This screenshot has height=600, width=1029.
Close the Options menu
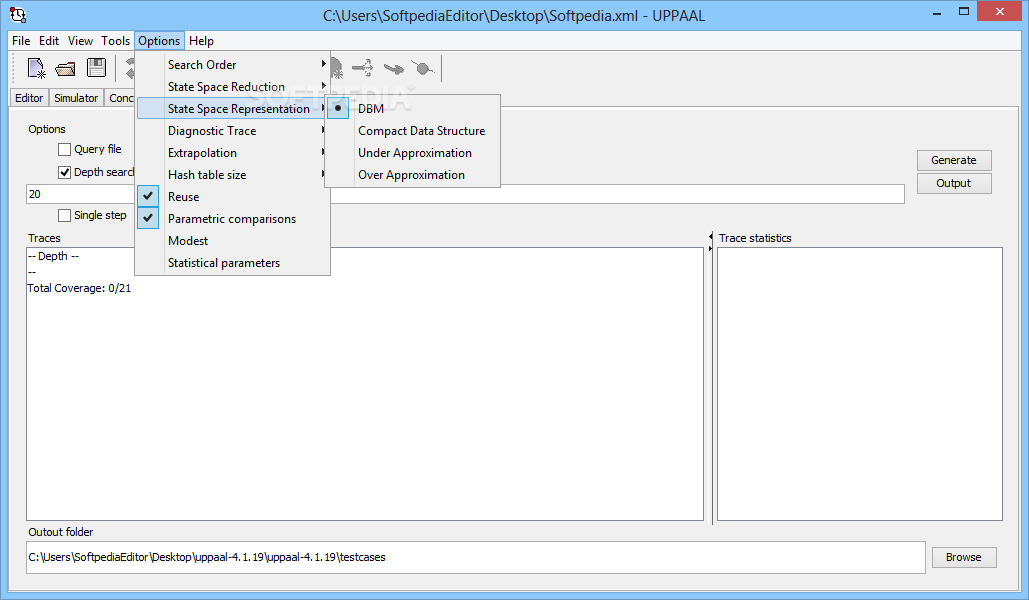tap(159, 41)
